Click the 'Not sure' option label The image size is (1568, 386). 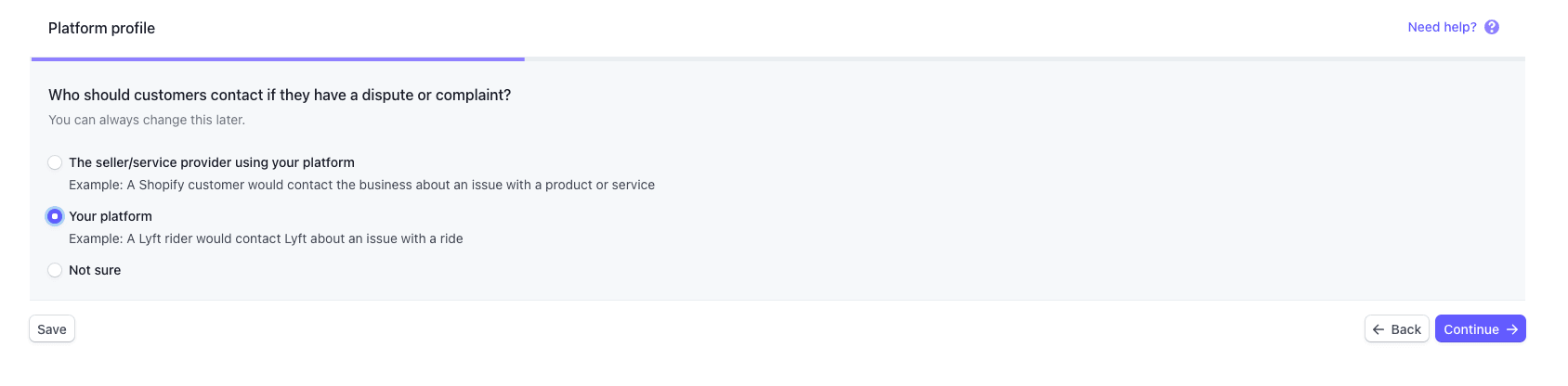pyautogui.click(x=95, y=270)
